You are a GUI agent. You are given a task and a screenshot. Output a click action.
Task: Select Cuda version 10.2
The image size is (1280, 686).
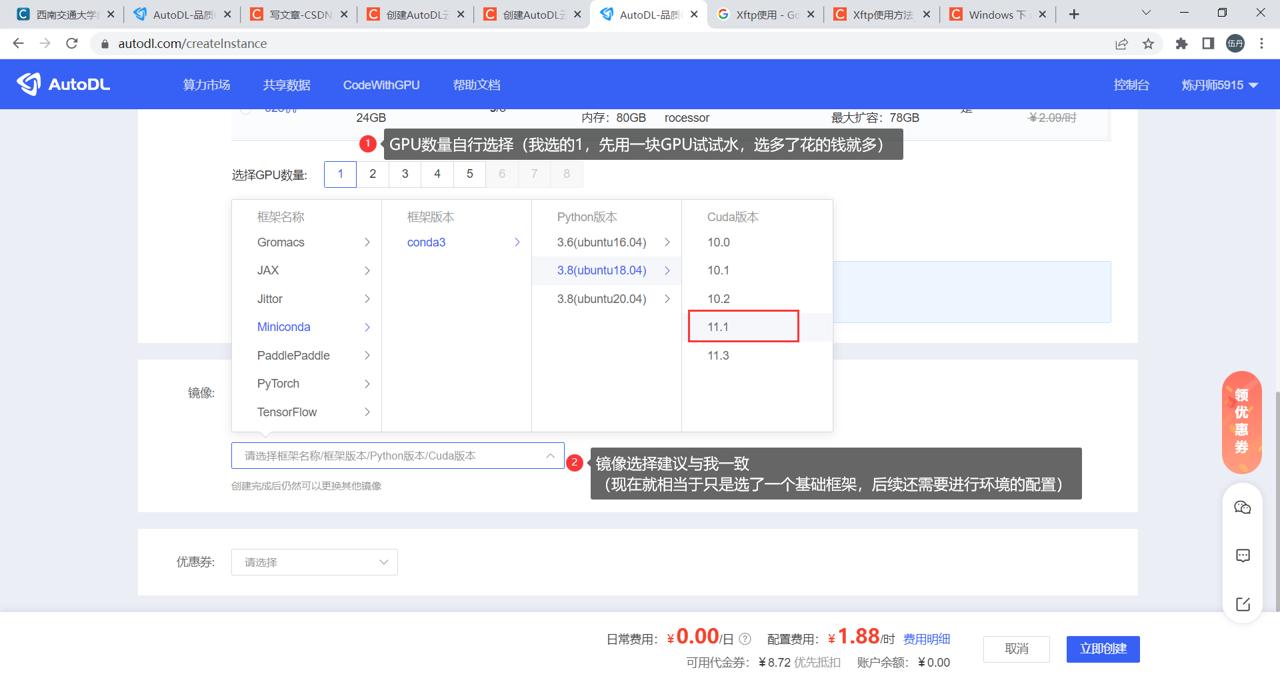click(x=757, y=299)
